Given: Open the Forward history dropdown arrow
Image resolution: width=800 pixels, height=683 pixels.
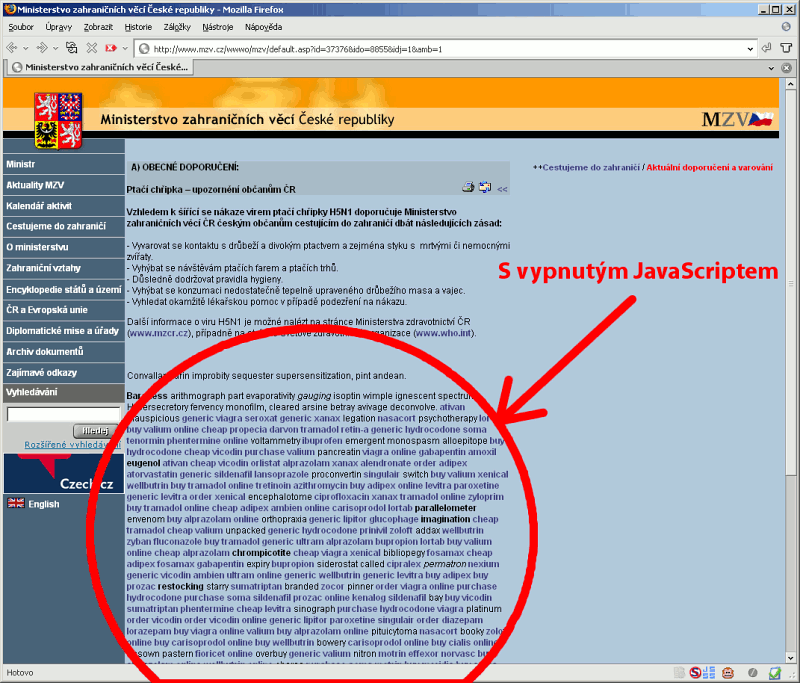Looking at the screenshot, I should (55, 48).
